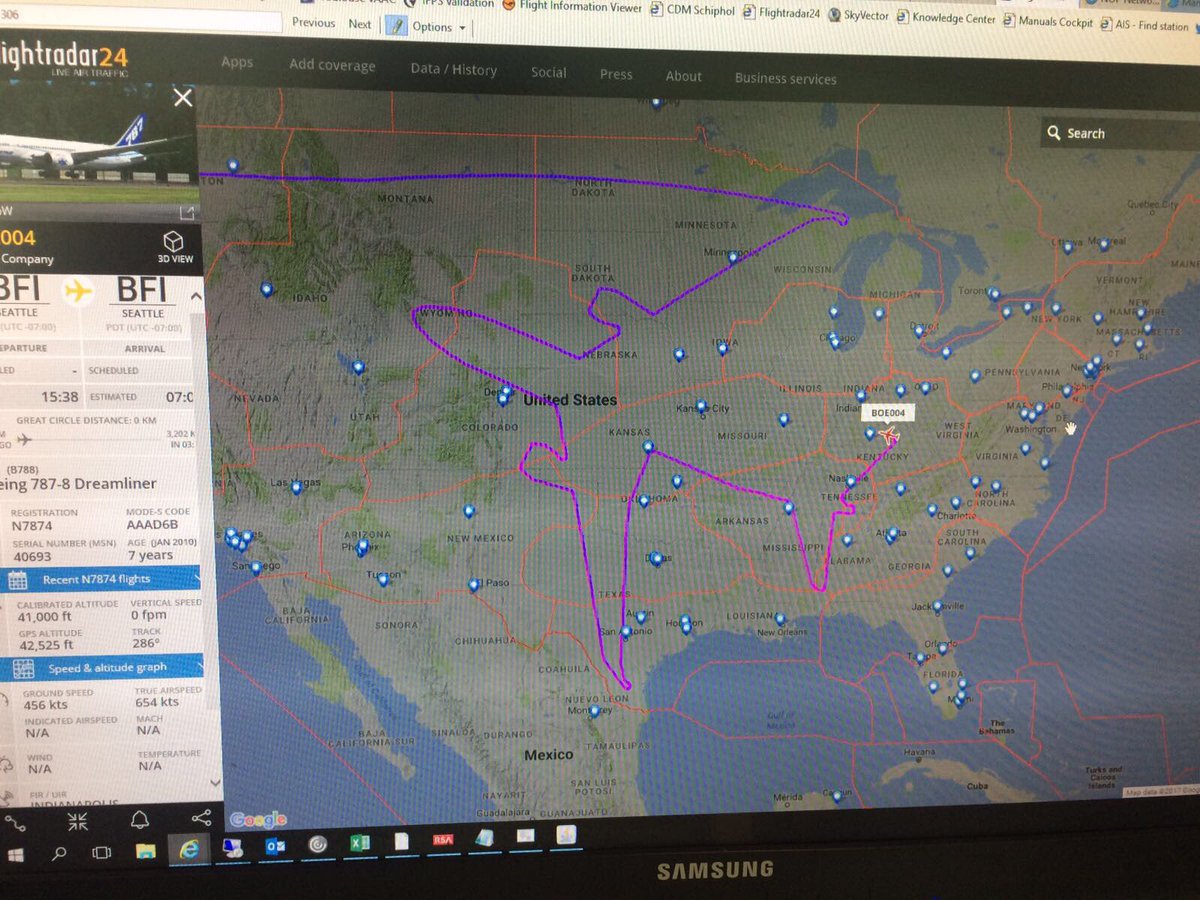Open the Data / History menu

(x=453, y=69)
